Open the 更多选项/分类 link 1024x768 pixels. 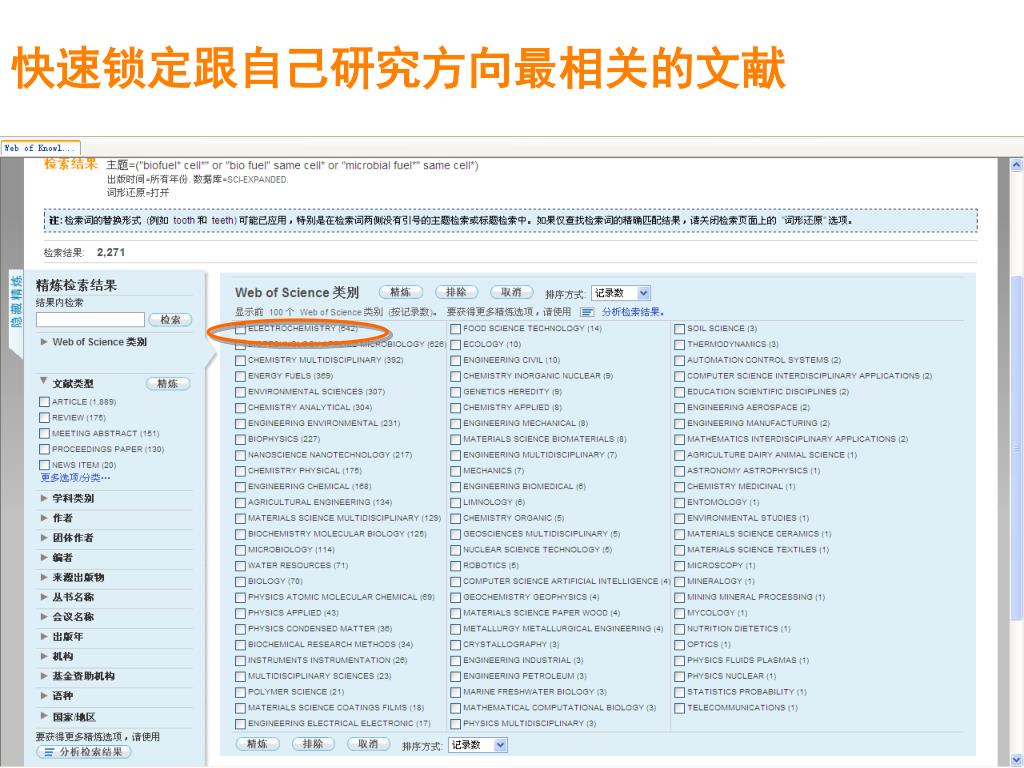point(75,478)
